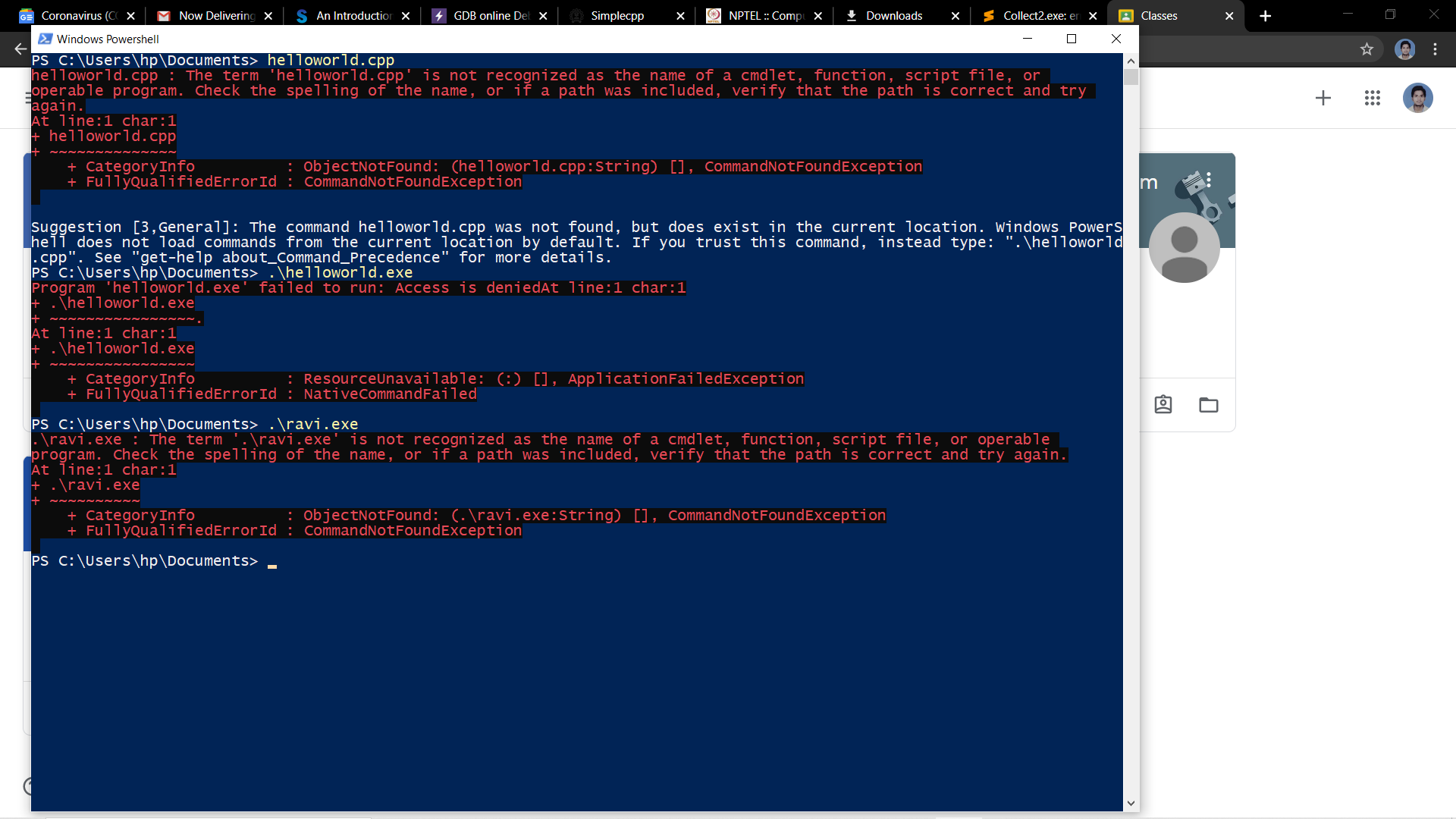Viewport: 1456px width, 819px height.
Task: Switch to the GDB online Debugger tab
Action: 490,16
